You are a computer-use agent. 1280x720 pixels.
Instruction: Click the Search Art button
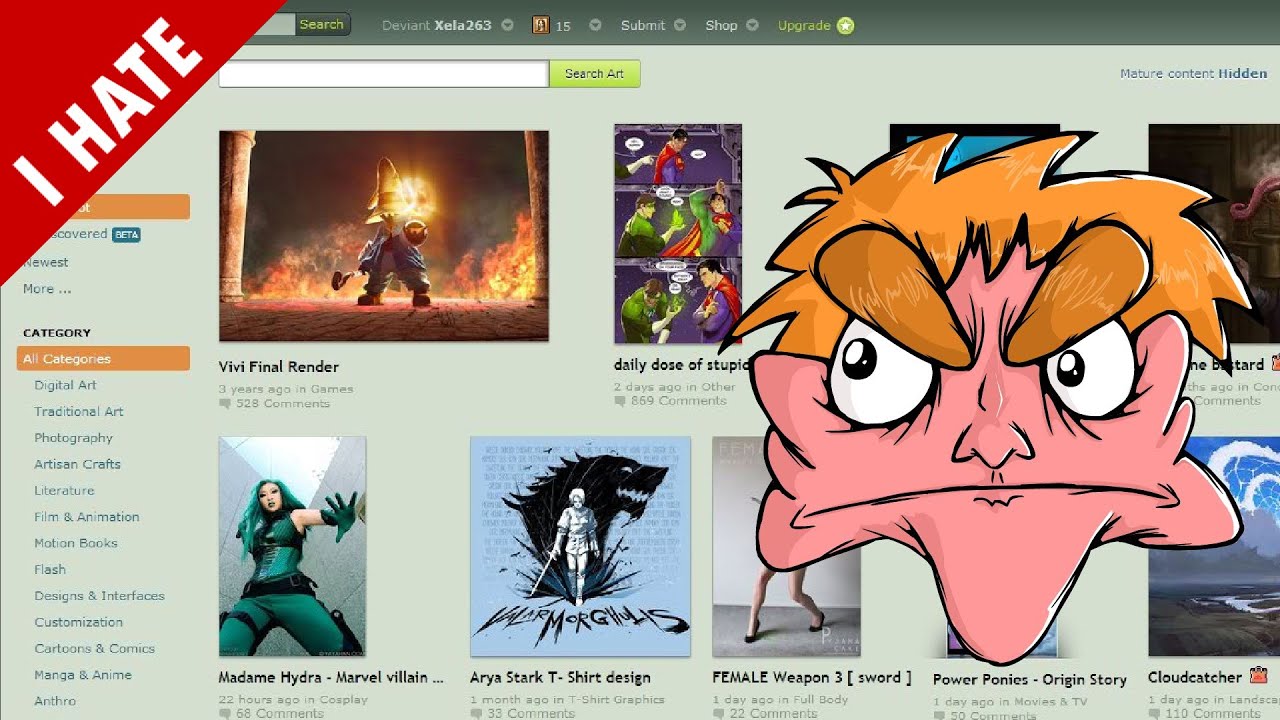(x=594, y=74)
